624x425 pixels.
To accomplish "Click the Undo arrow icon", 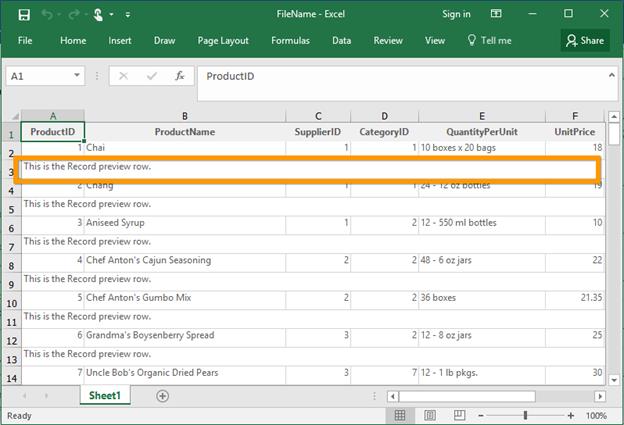I will click(x=47, y=15).
